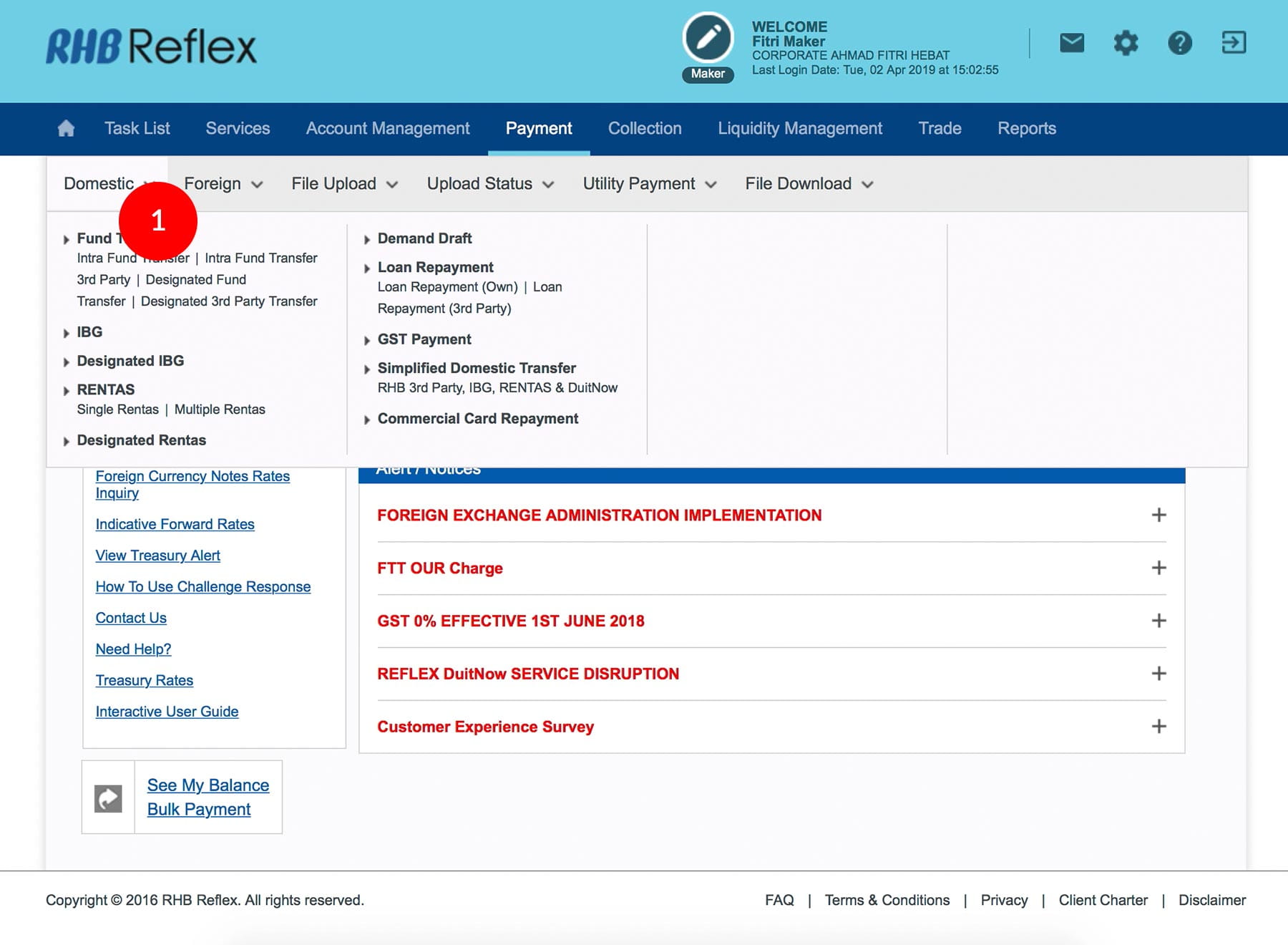
Task: Open the Foreign payment dropdown
Action: pos(223,184)
